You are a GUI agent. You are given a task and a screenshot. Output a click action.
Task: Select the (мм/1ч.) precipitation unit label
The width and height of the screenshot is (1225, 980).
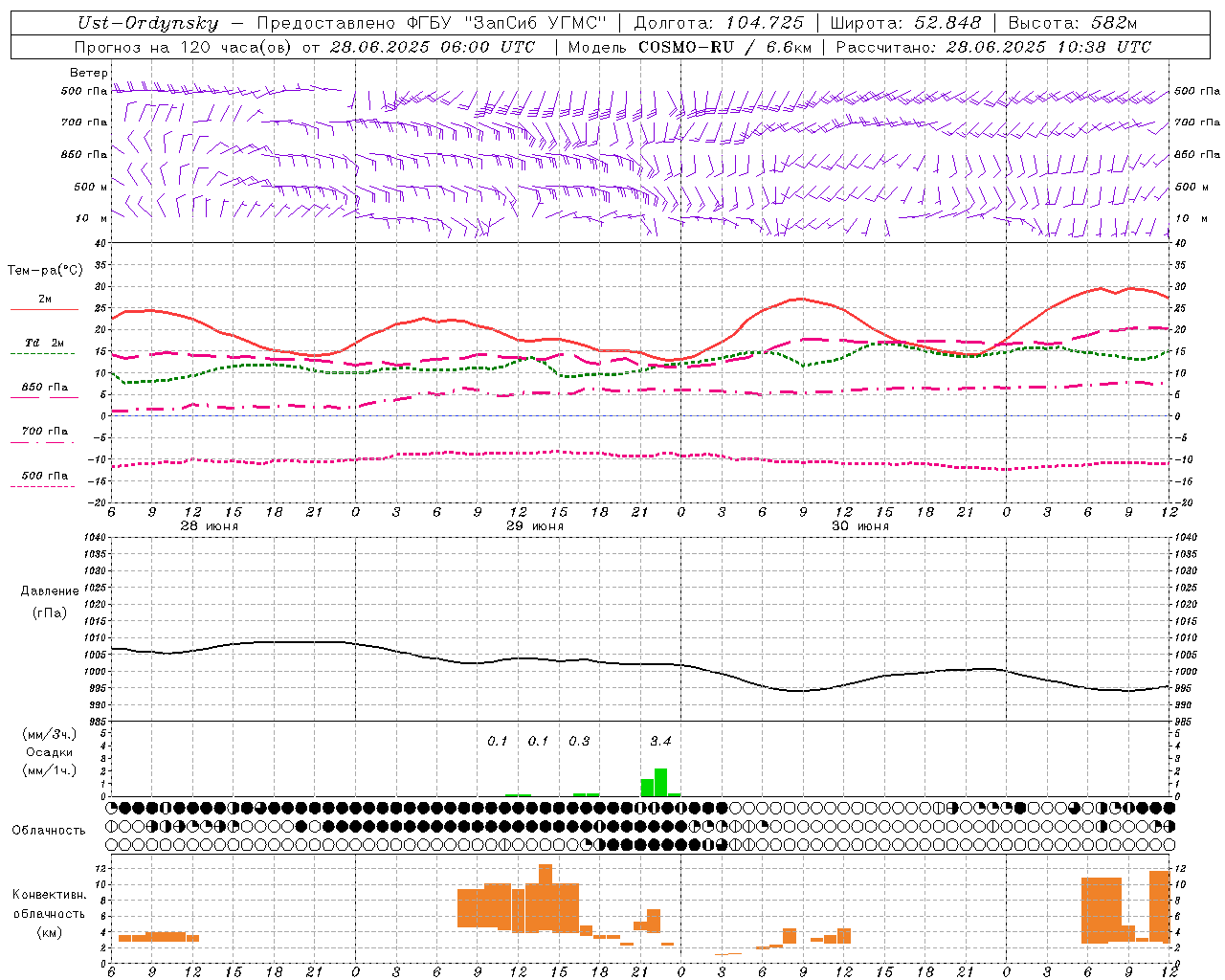click(x=49, y=770)
